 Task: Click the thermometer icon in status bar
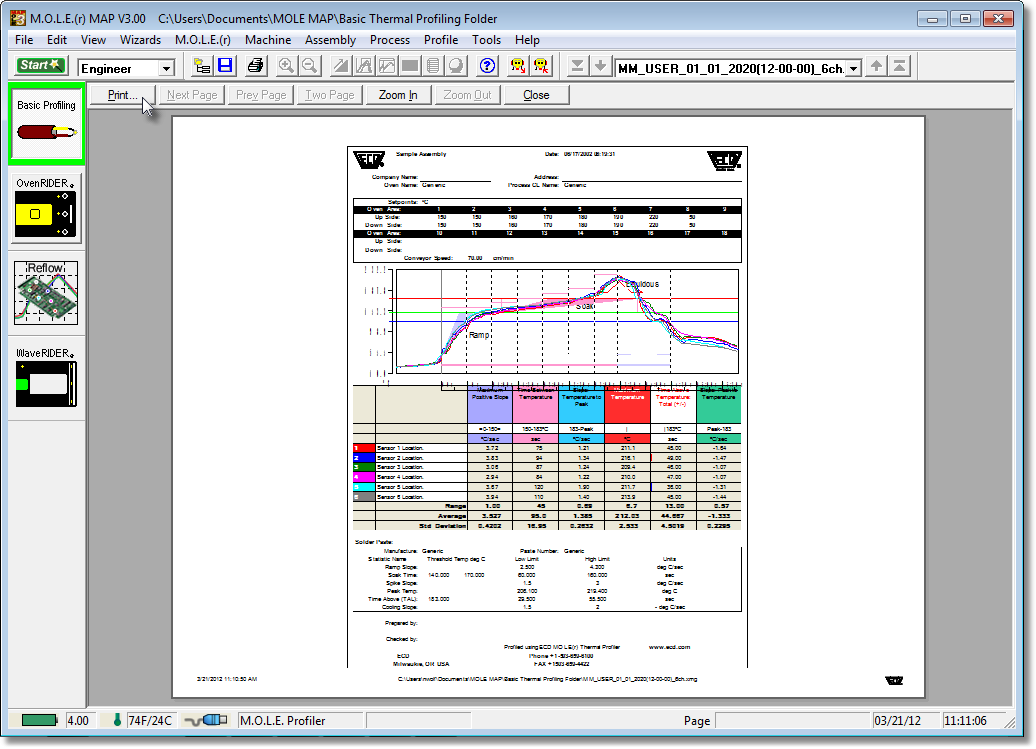[117, 720]
